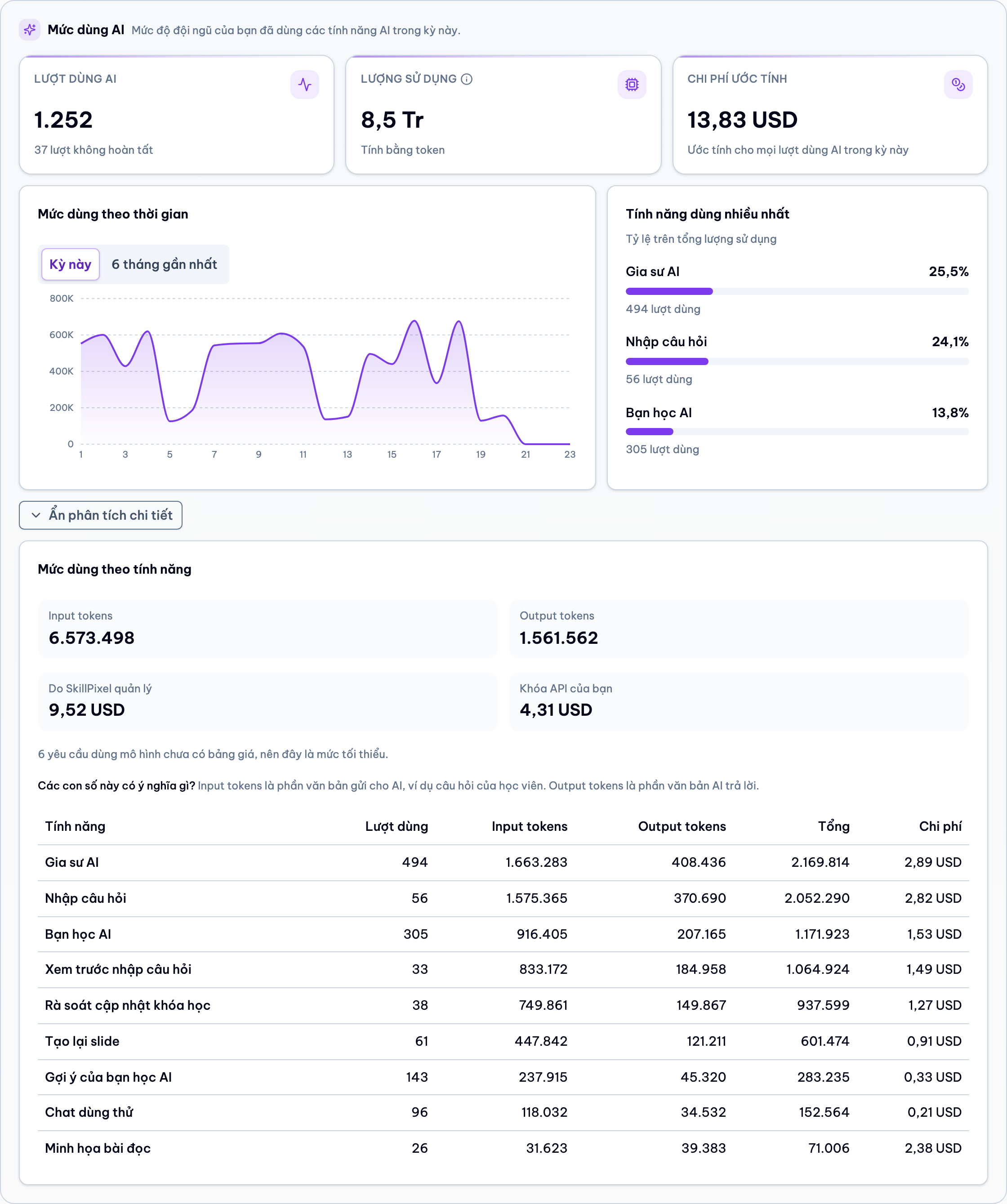1007x1204 pixels.
Task: Click the Tạo lại slide row name
Action: (82, 1041)
